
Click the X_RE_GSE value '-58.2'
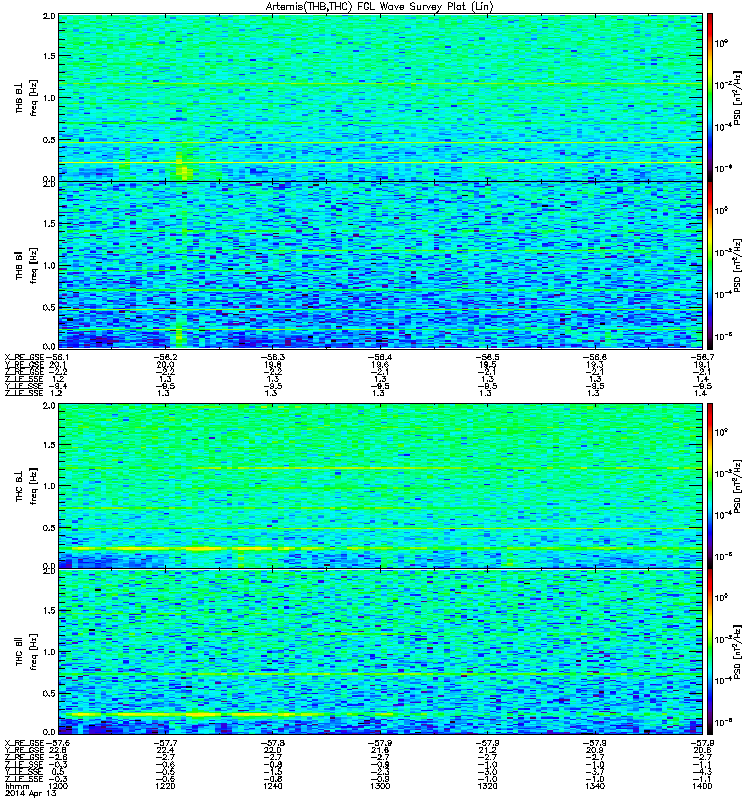(x=165, y=357)
